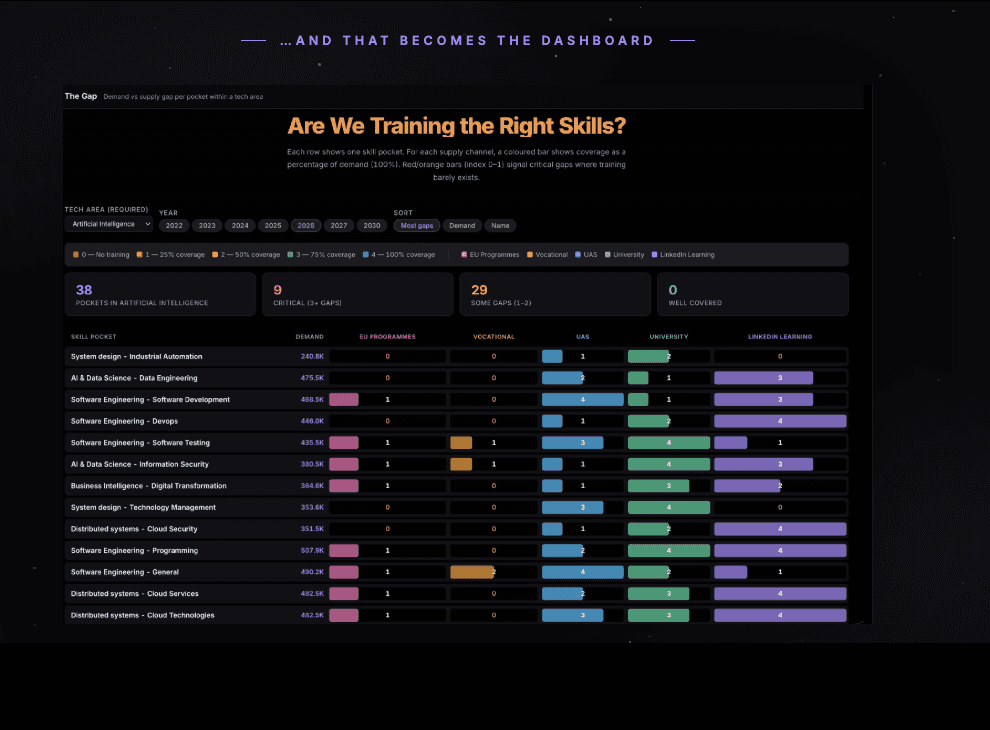Select year 2023 pill
The image size is (990, 730).
(x=207, y=225)
